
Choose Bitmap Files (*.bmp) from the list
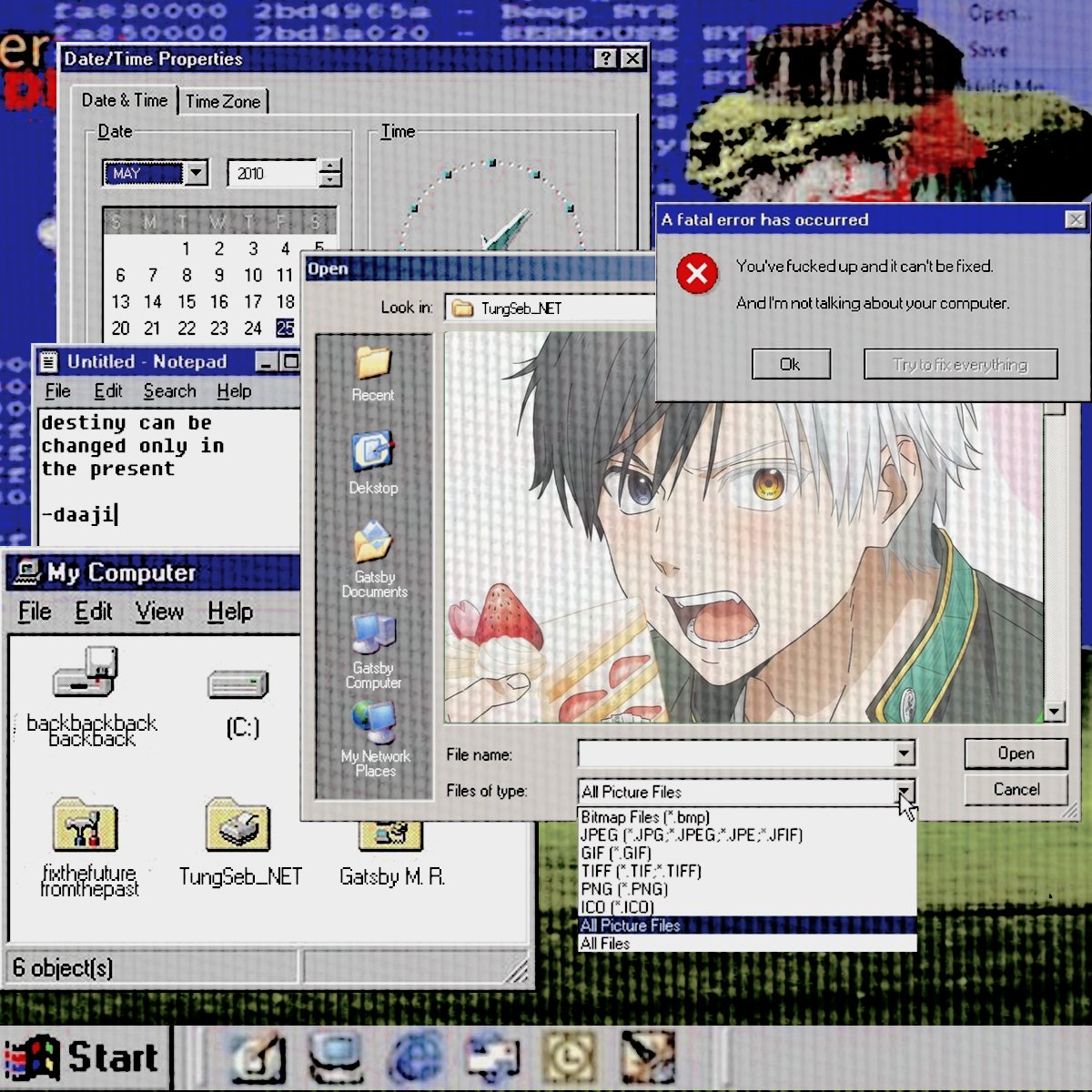(747, 817)
